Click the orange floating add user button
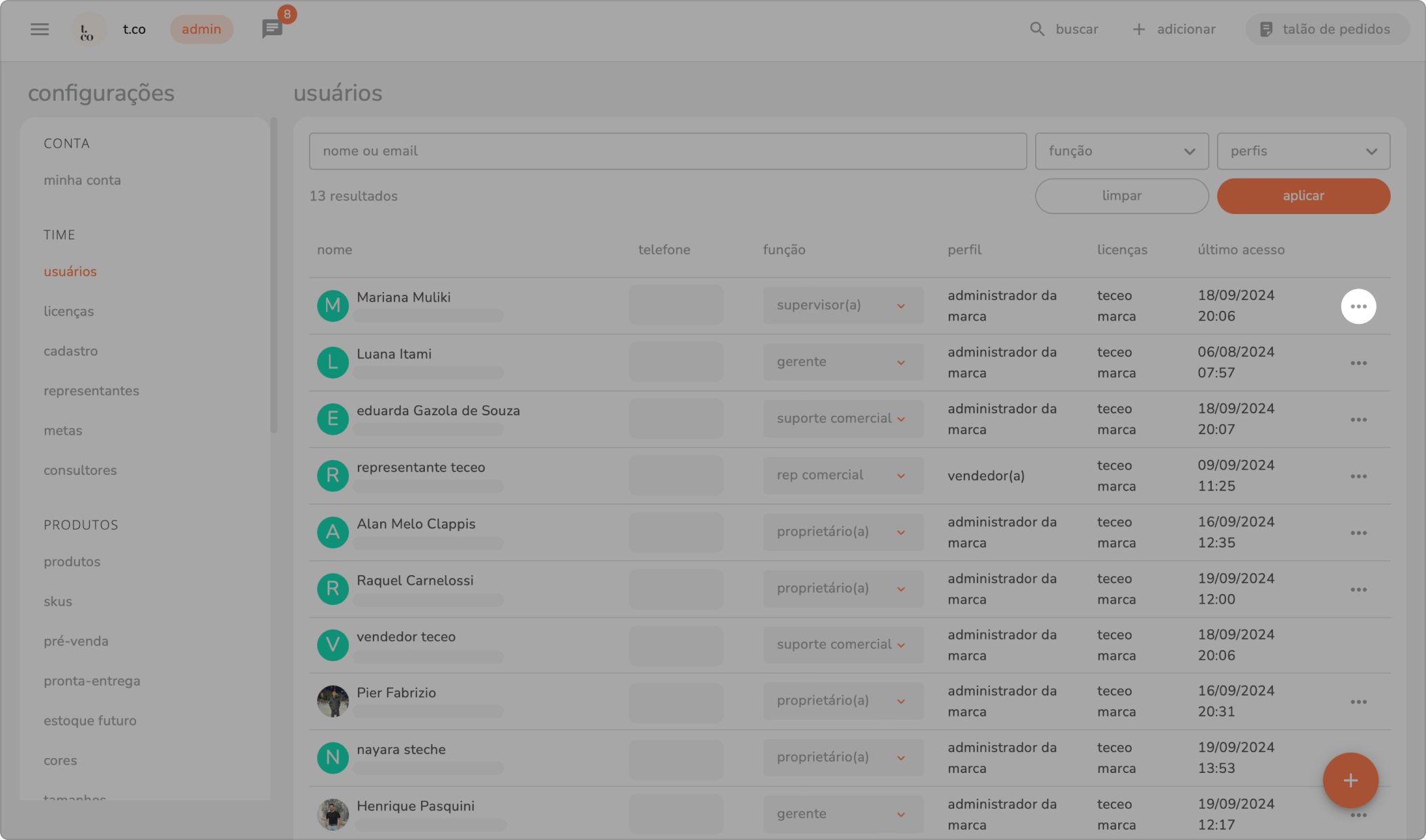Screen dimensions: 1426x840 coord(1350,780)
